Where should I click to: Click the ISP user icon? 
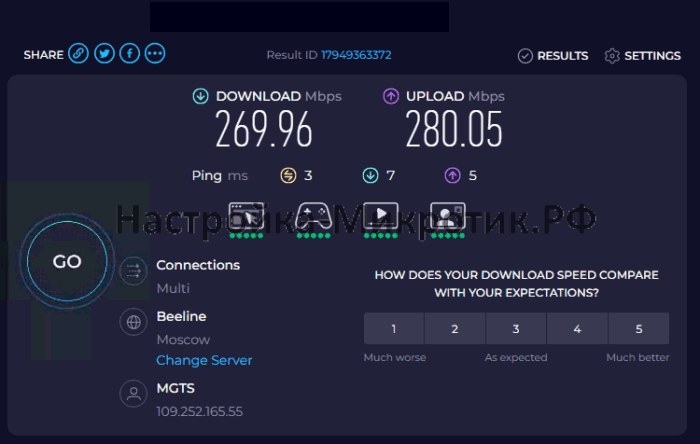pyautogui.click(x=133, y=394)
